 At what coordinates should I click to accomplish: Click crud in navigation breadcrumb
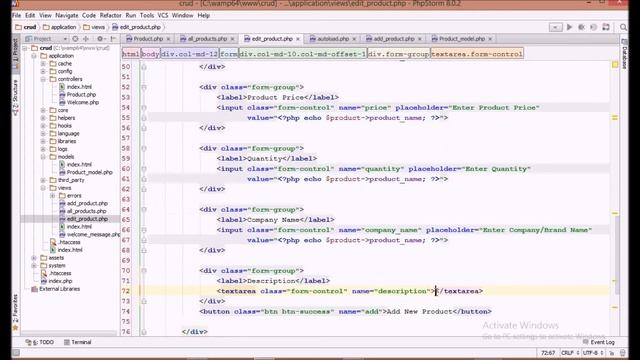tap(26, 27)
